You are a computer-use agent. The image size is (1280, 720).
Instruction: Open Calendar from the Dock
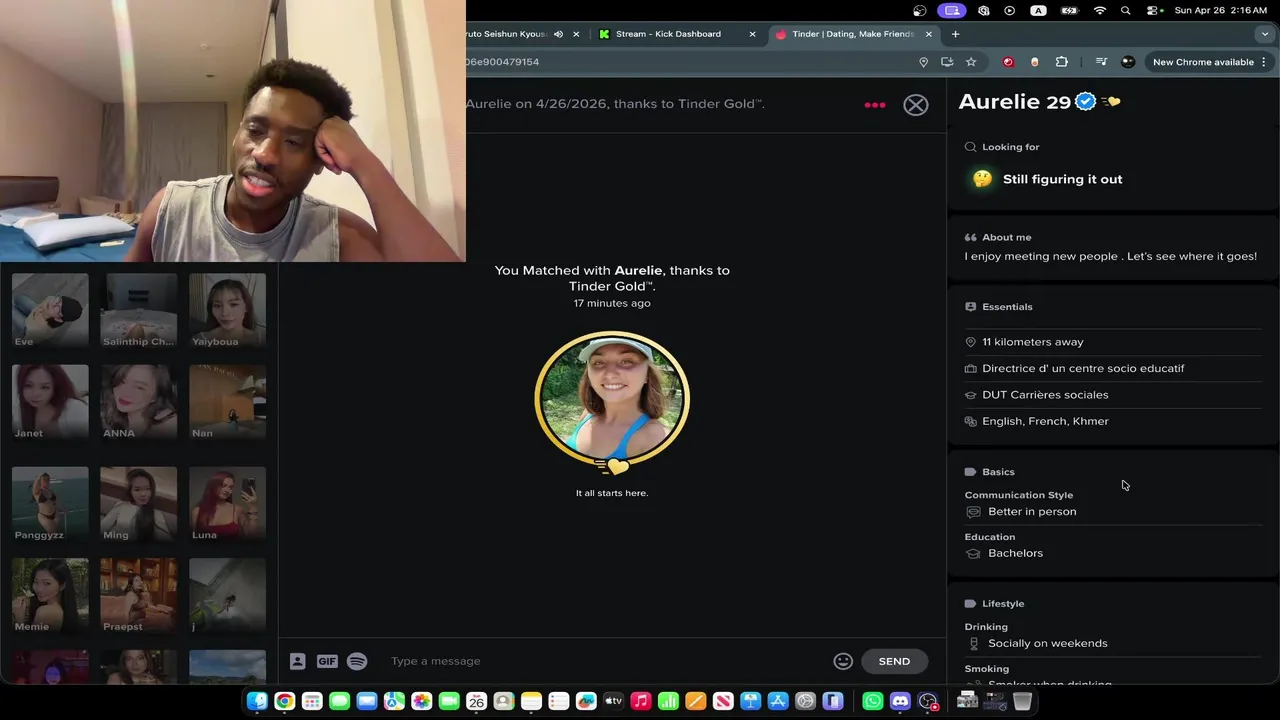click(x=476, y=702)
